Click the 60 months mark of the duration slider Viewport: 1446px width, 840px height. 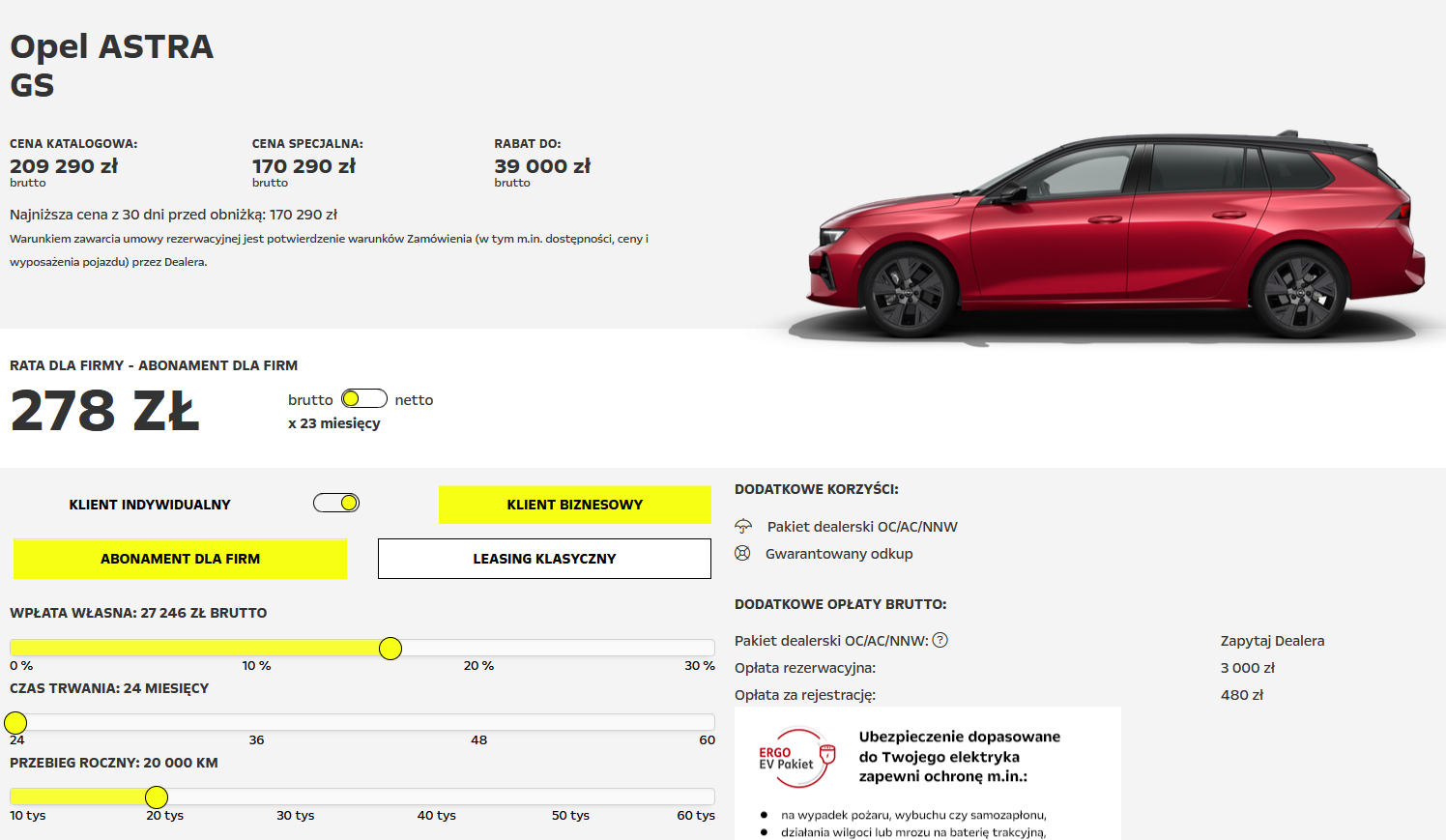(x=707, y=740)
